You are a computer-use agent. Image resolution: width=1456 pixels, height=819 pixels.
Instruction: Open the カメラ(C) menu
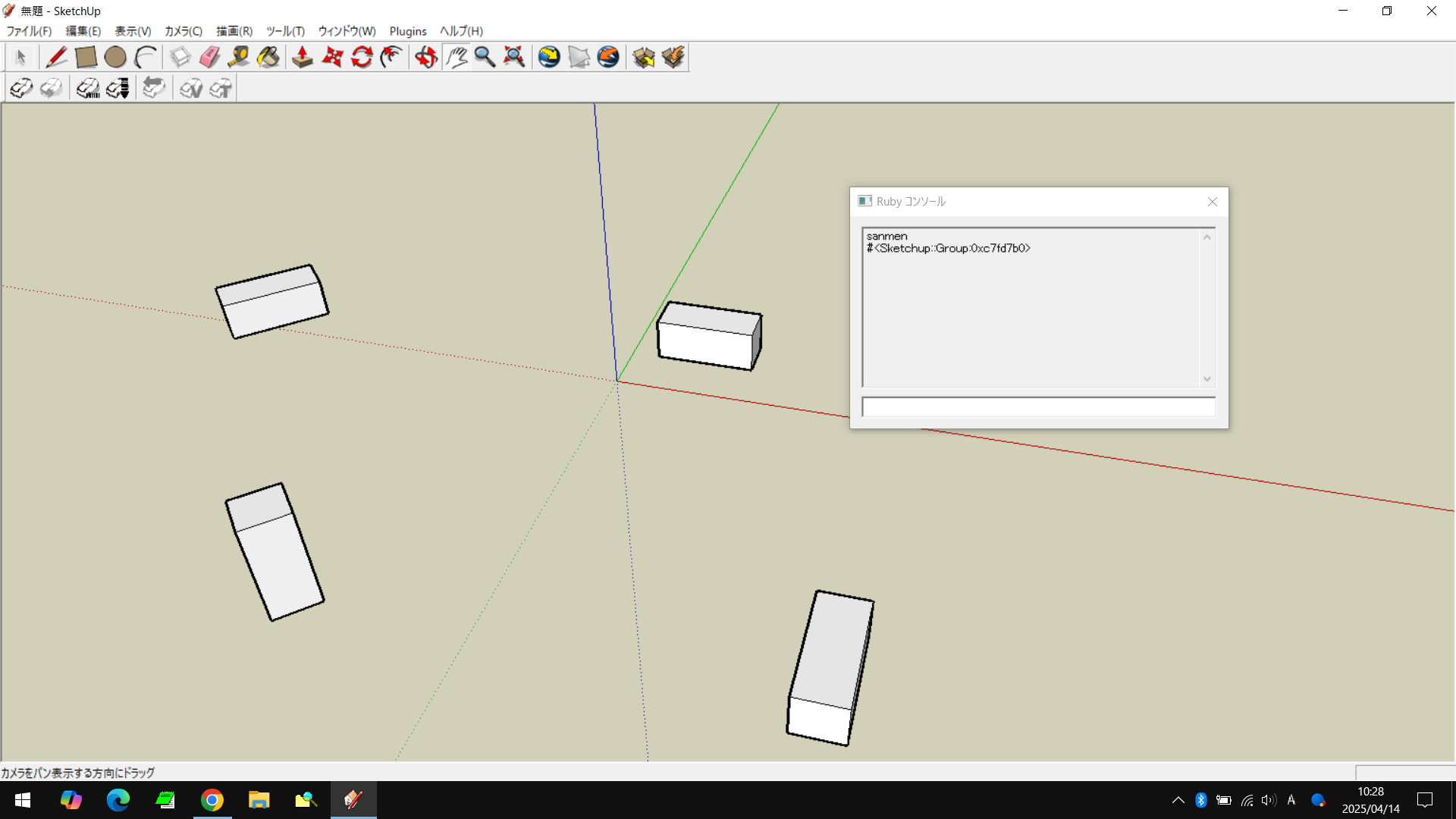[x=183, y=31]
